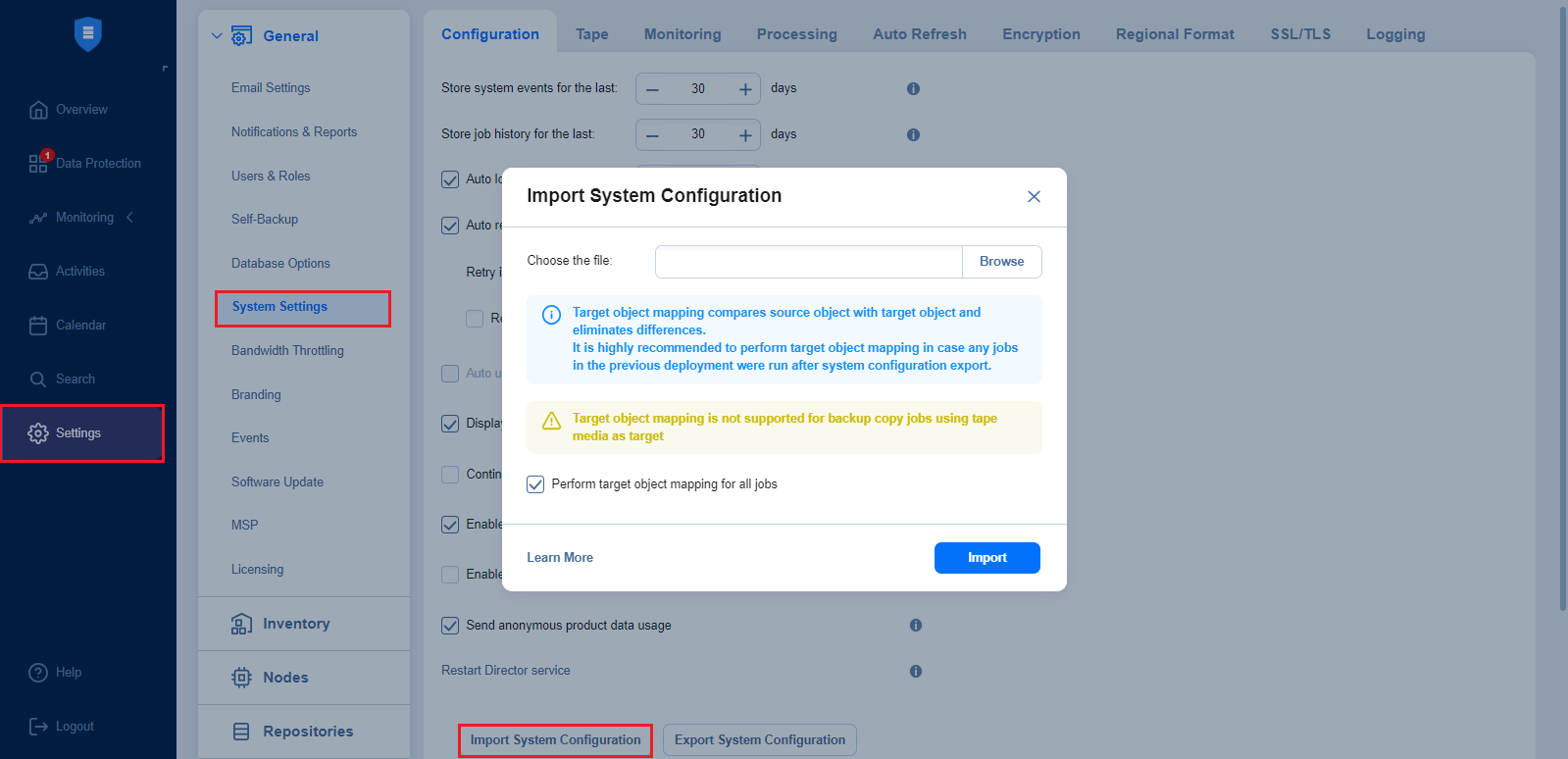The image size is (1568, 759).
Task: Open the Learn More link
Action: [x=560, y=558]
